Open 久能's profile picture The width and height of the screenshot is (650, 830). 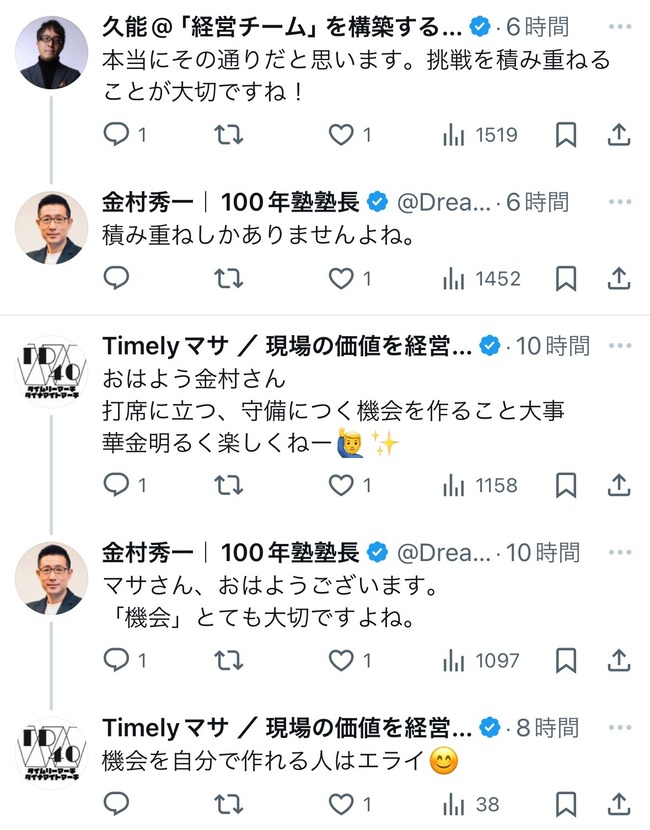point(51,52)
